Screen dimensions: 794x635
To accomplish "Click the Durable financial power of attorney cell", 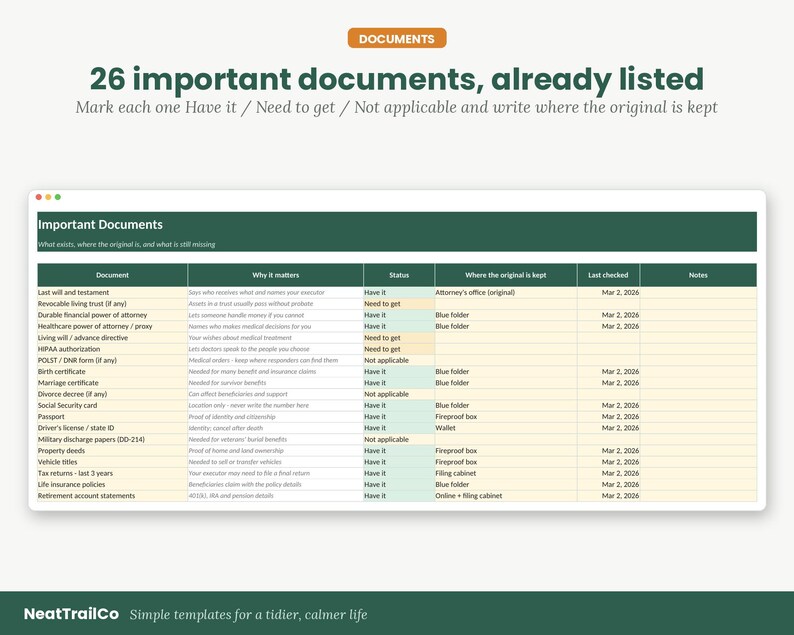I will pyautogui.click(x=112, y=315).
